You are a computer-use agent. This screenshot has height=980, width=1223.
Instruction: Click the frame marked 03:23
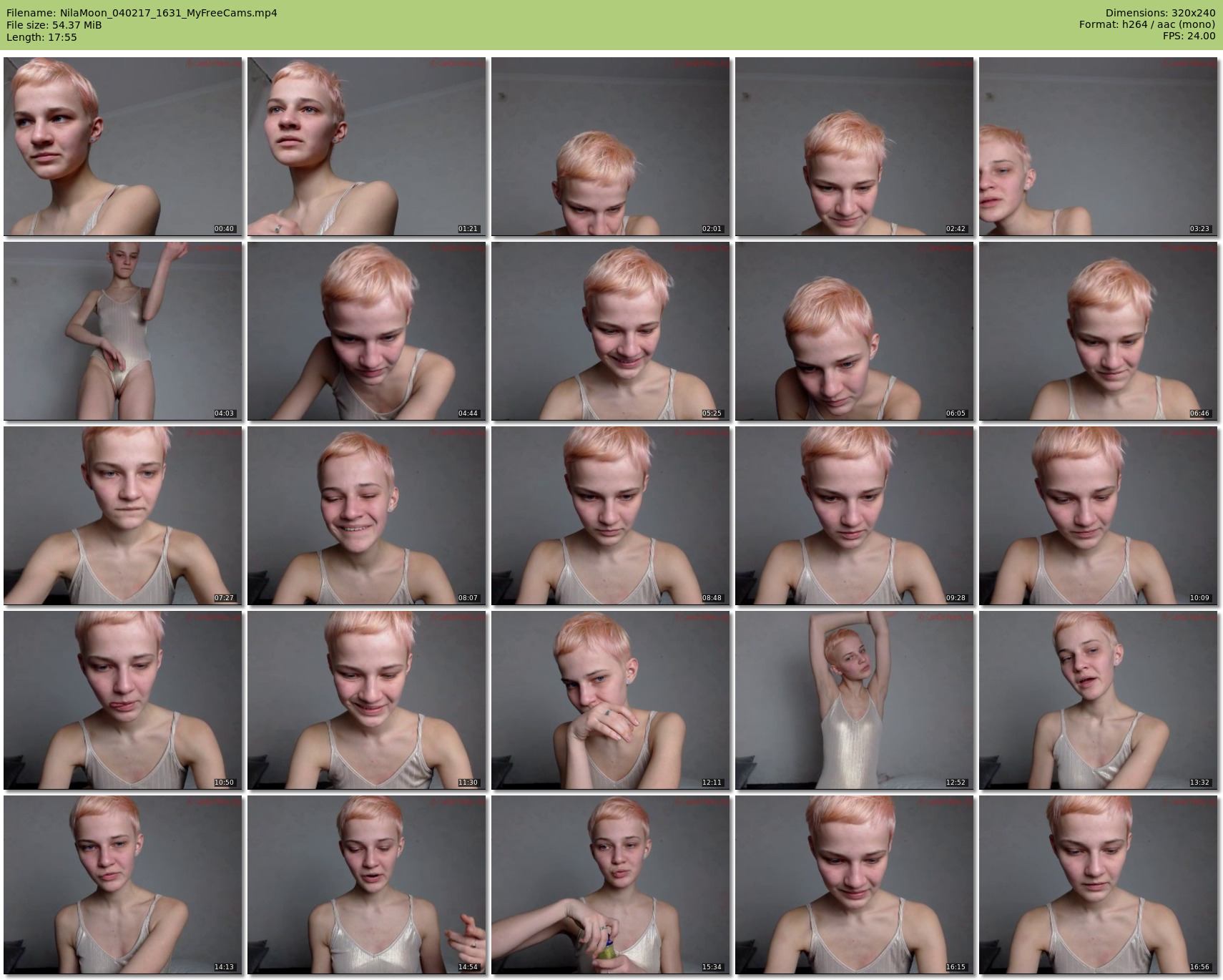pyautogui.click(x=1098, y=147)
